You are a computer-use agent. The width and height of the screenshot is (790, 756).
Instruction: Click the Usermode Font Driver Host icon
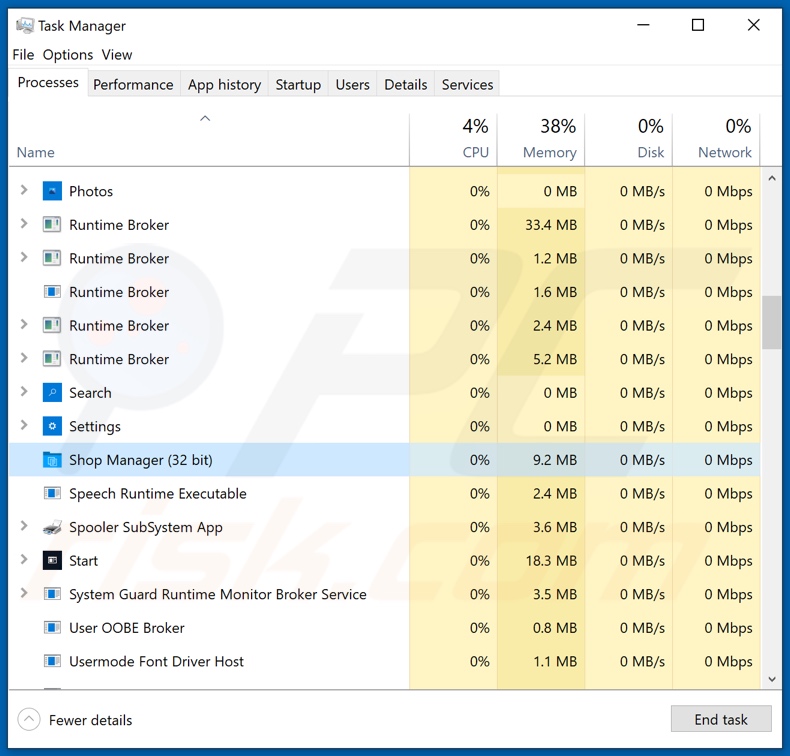(x=52, y=661)
